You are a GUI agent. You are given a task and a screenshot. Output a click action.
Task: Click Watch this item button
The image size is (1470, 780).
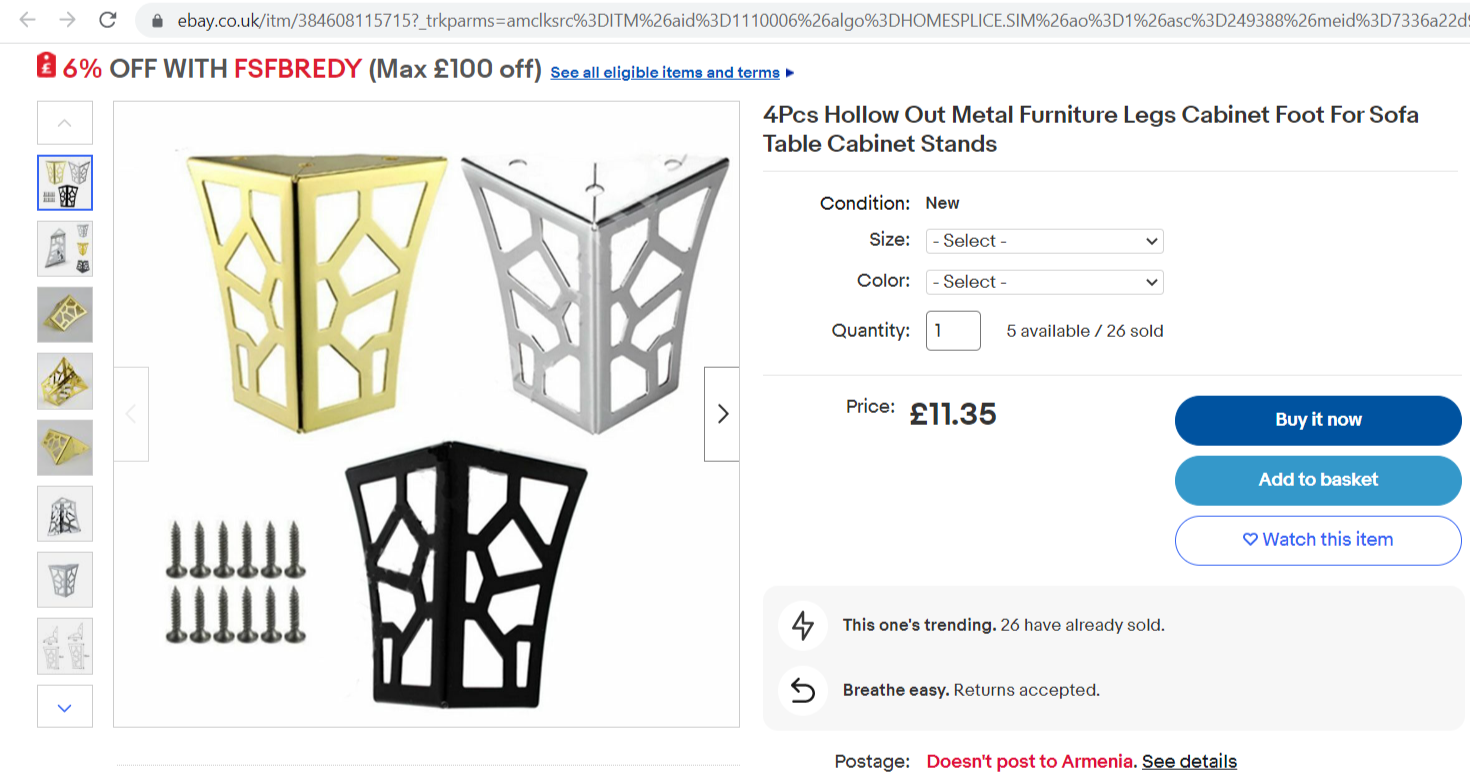pos(1317,540)
